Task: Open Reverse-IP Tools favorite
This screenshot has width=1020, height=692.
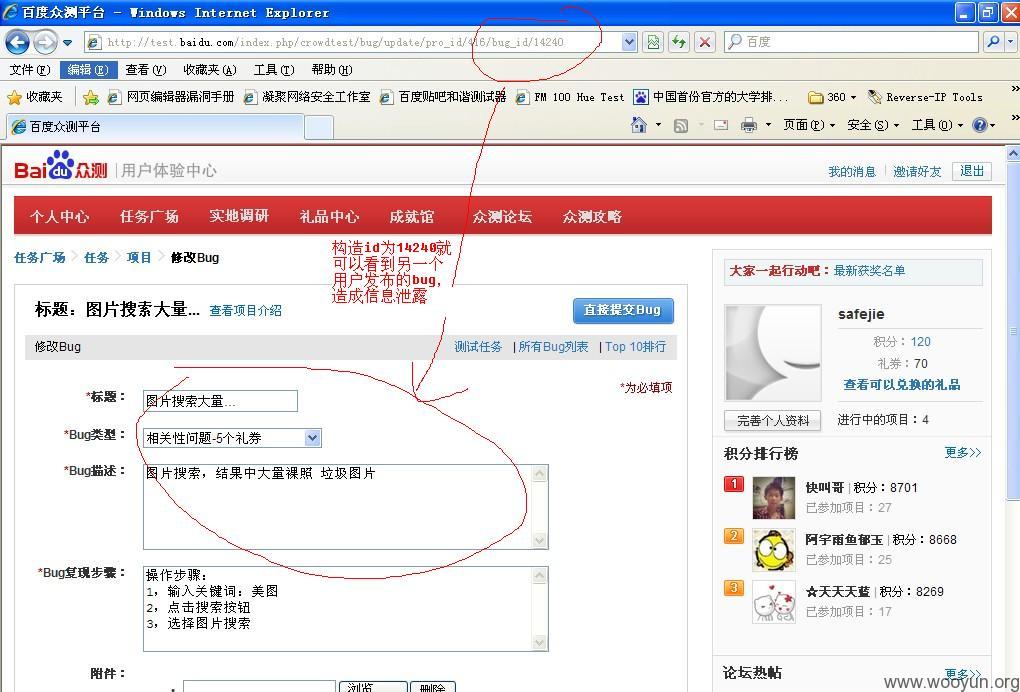Action: click(x=924, y=97)
